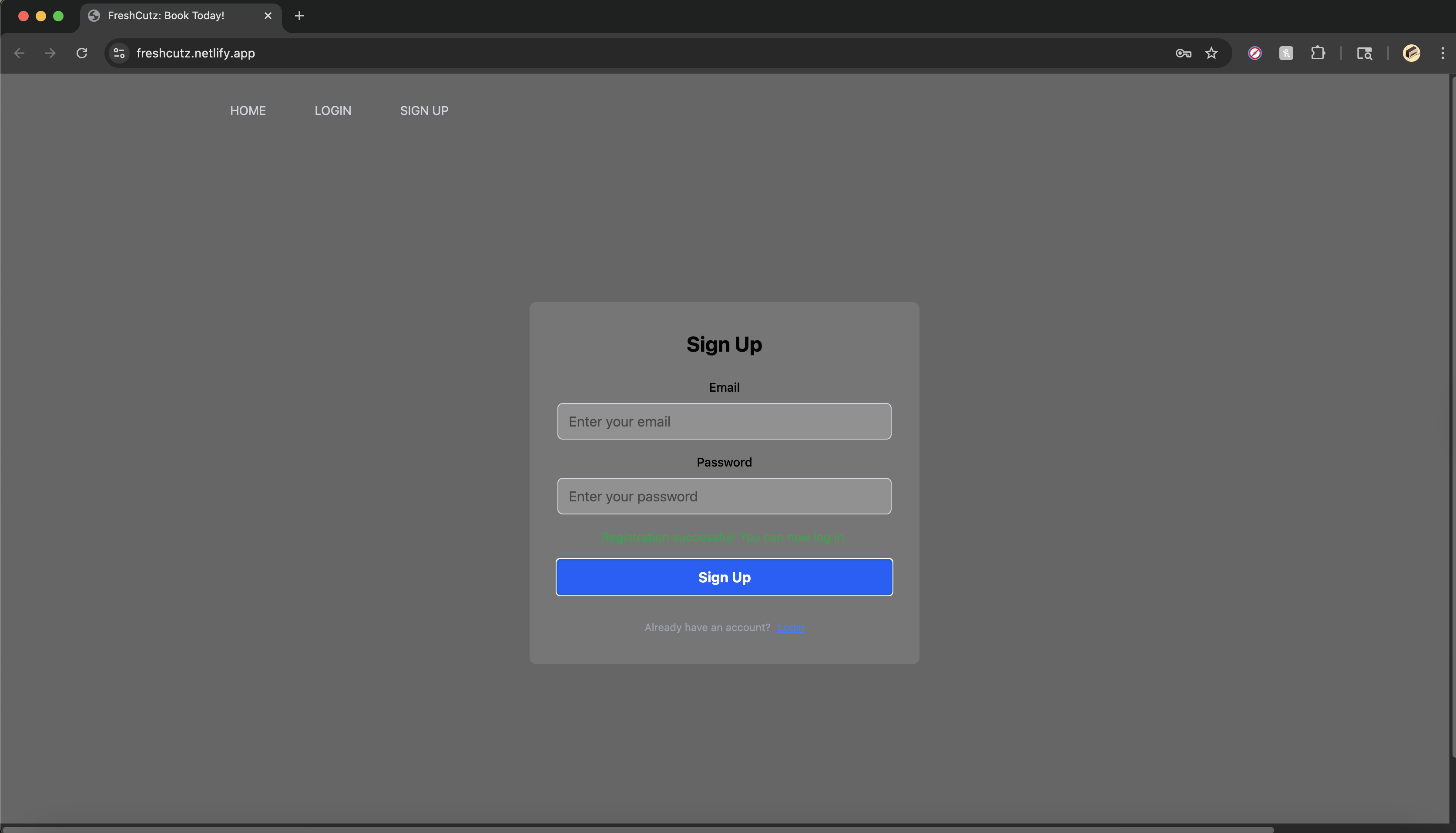Click the browser back arrow
This screenshot has height=833, width=1456.
pos(20,53)
